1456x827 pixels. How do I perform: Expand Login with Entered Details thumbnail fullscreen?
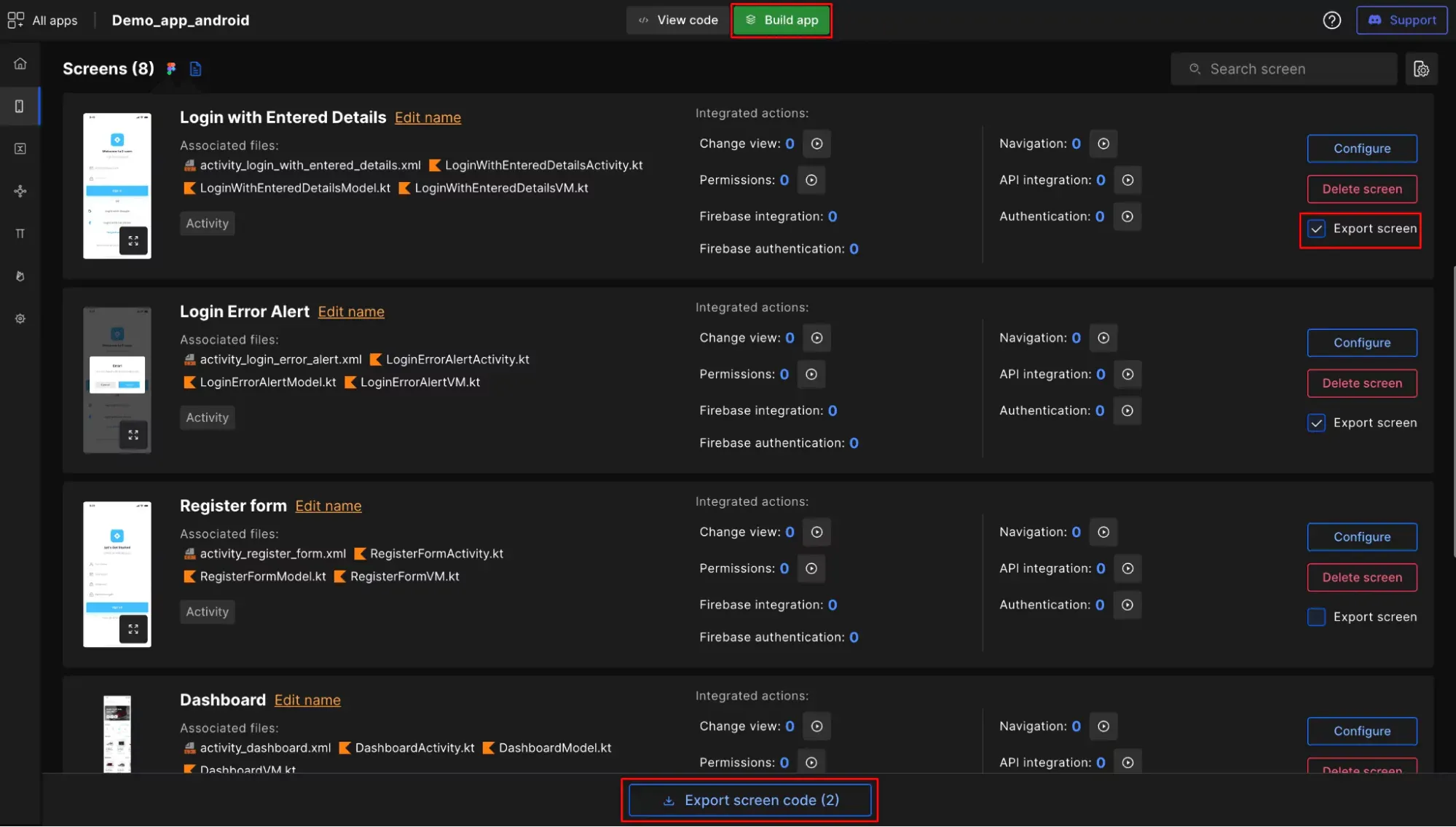point(133,241)
